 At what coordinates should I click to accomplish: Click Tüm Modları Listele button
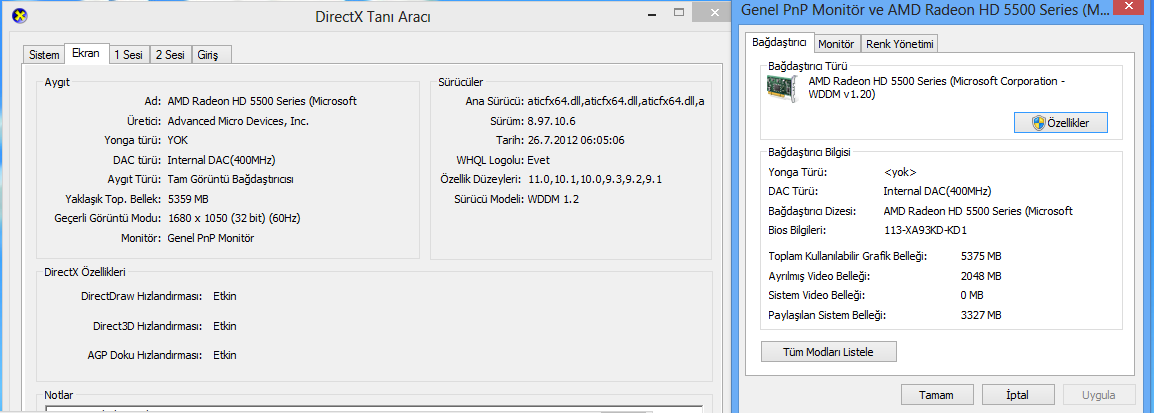[829, 352]
